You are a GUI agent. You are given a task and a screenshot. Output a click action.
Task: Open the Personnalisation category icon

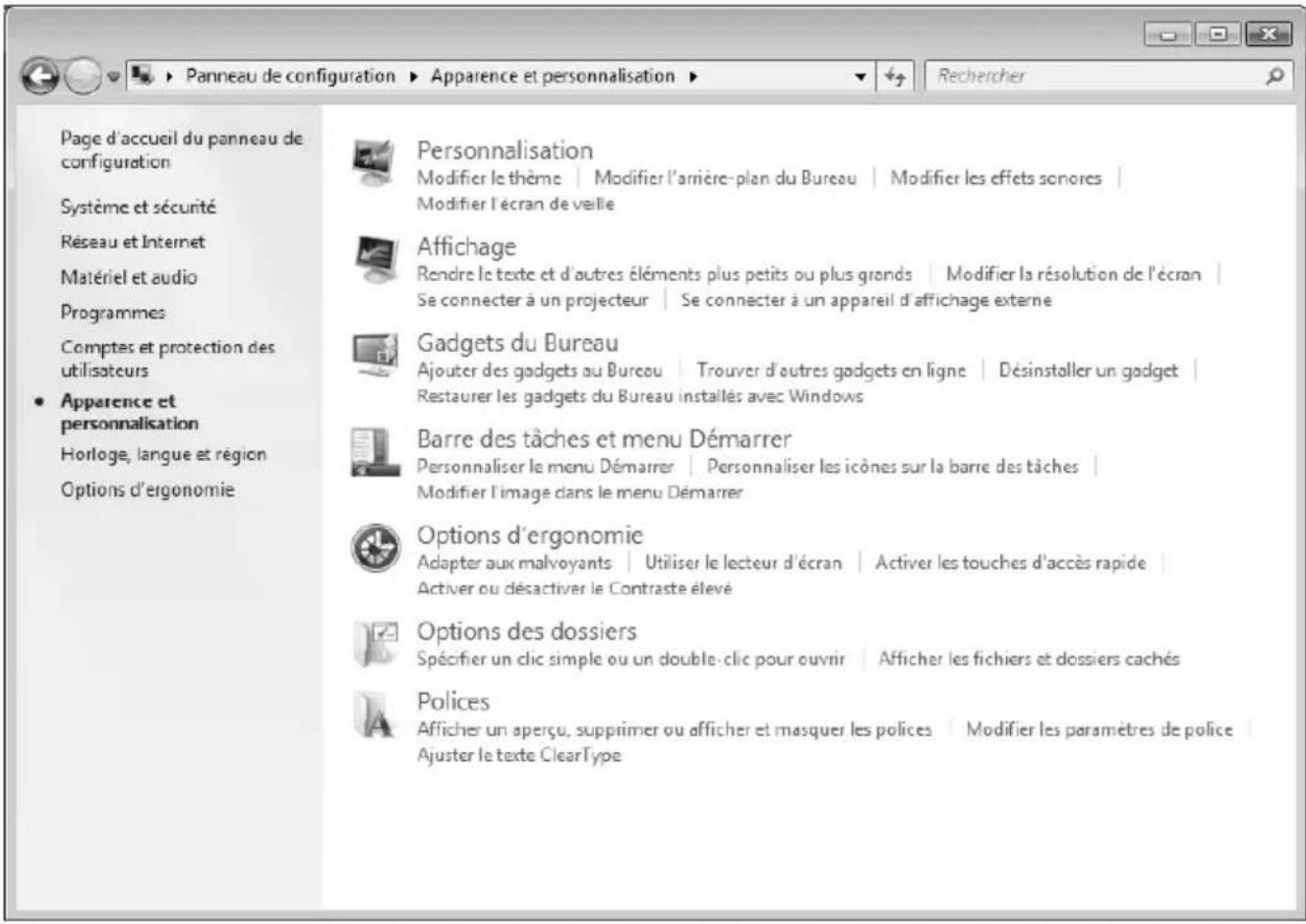374,163
